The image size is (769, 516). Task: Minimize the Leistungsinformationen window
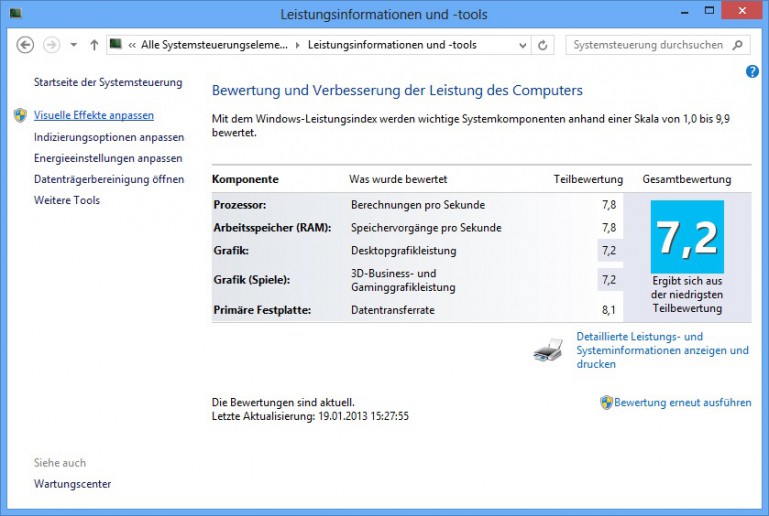point(685,12)
